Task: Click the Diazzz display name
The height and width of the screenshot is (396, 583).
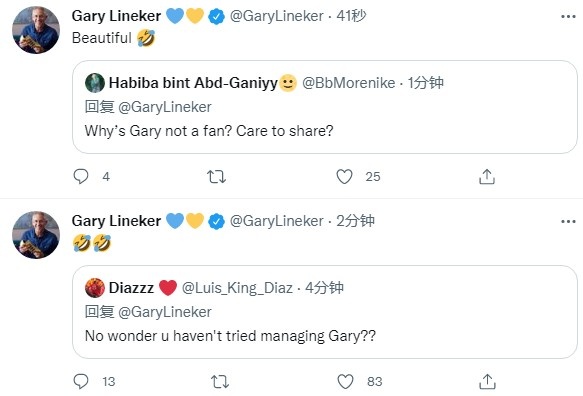Action: tap(131, 287)
